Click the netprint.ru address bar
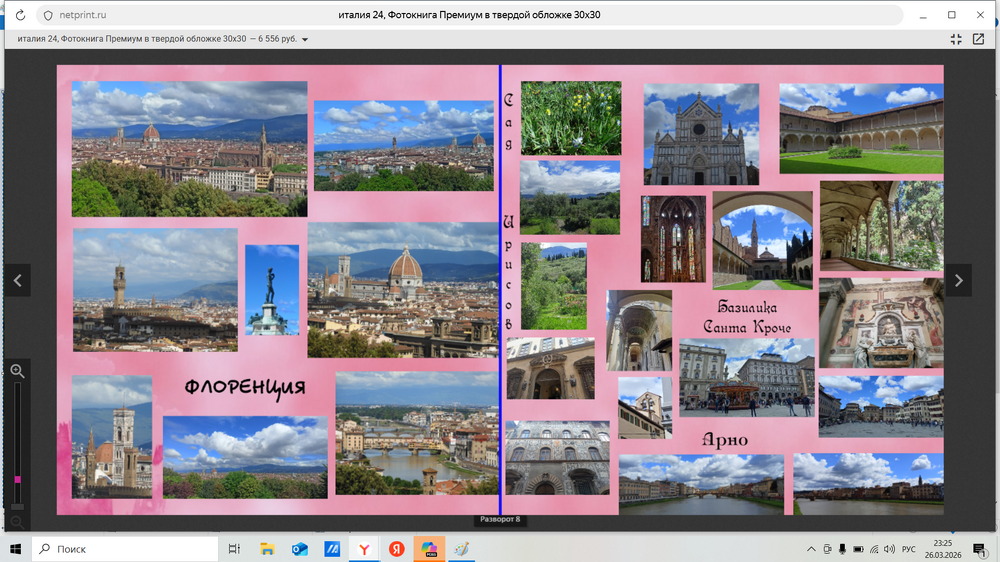Screen dimensions: 1000x562 click(84, 15)
